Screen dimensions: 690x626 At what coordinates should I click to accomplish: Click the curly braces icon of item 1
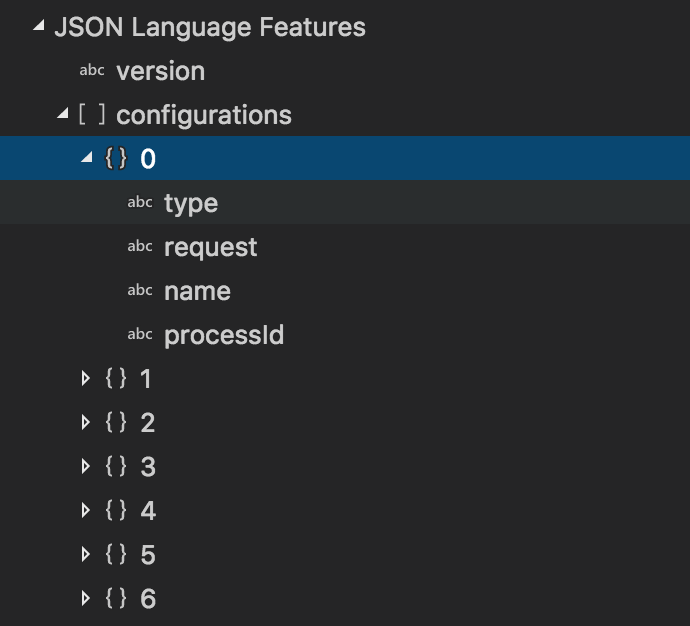coord(116,378)
